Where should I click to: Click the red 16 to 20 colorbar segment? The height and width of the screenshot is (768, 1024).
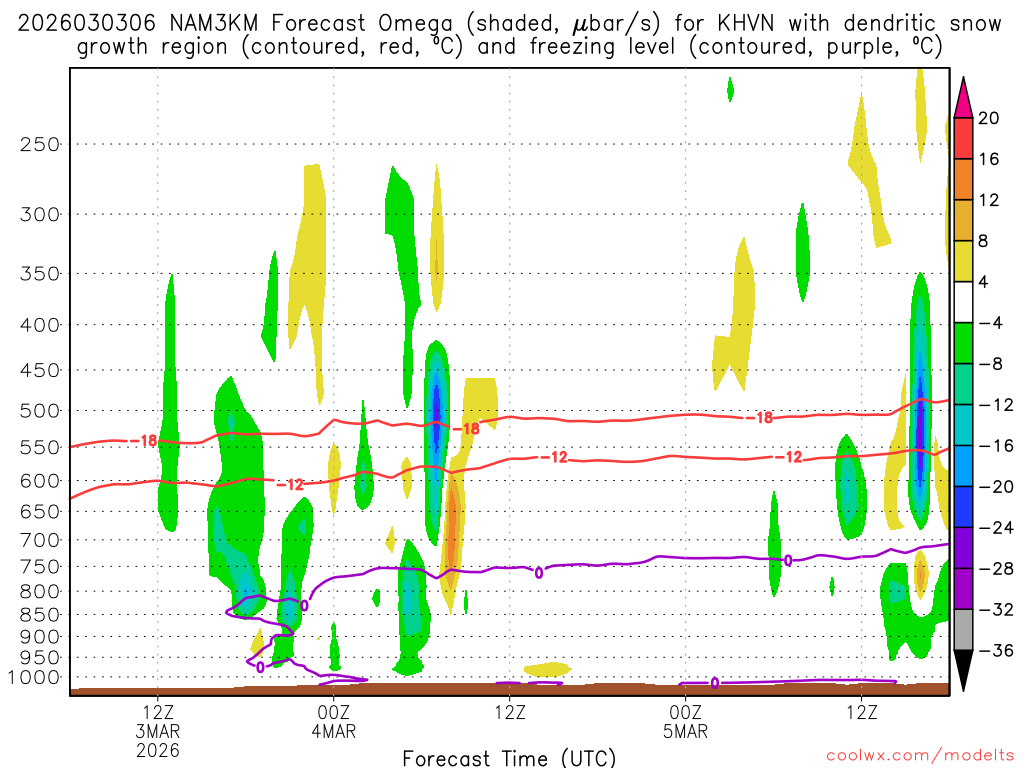pyautogui.click(x=963, y=138)
